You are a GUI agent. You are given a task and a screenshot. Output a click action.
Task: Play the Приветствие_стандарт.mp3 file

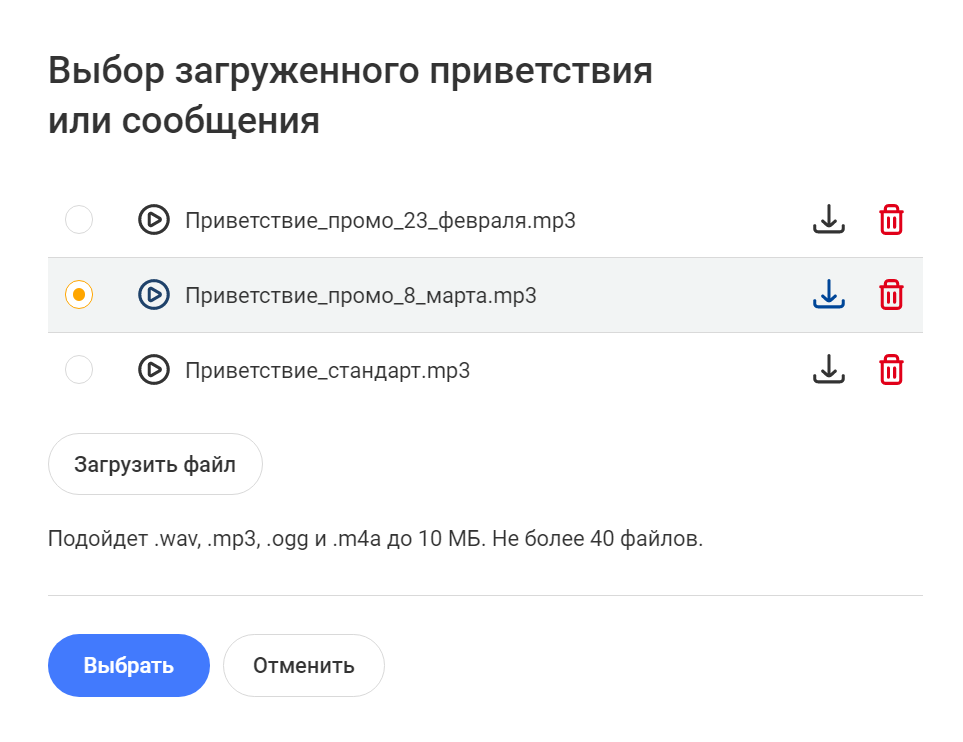(154, 370)
